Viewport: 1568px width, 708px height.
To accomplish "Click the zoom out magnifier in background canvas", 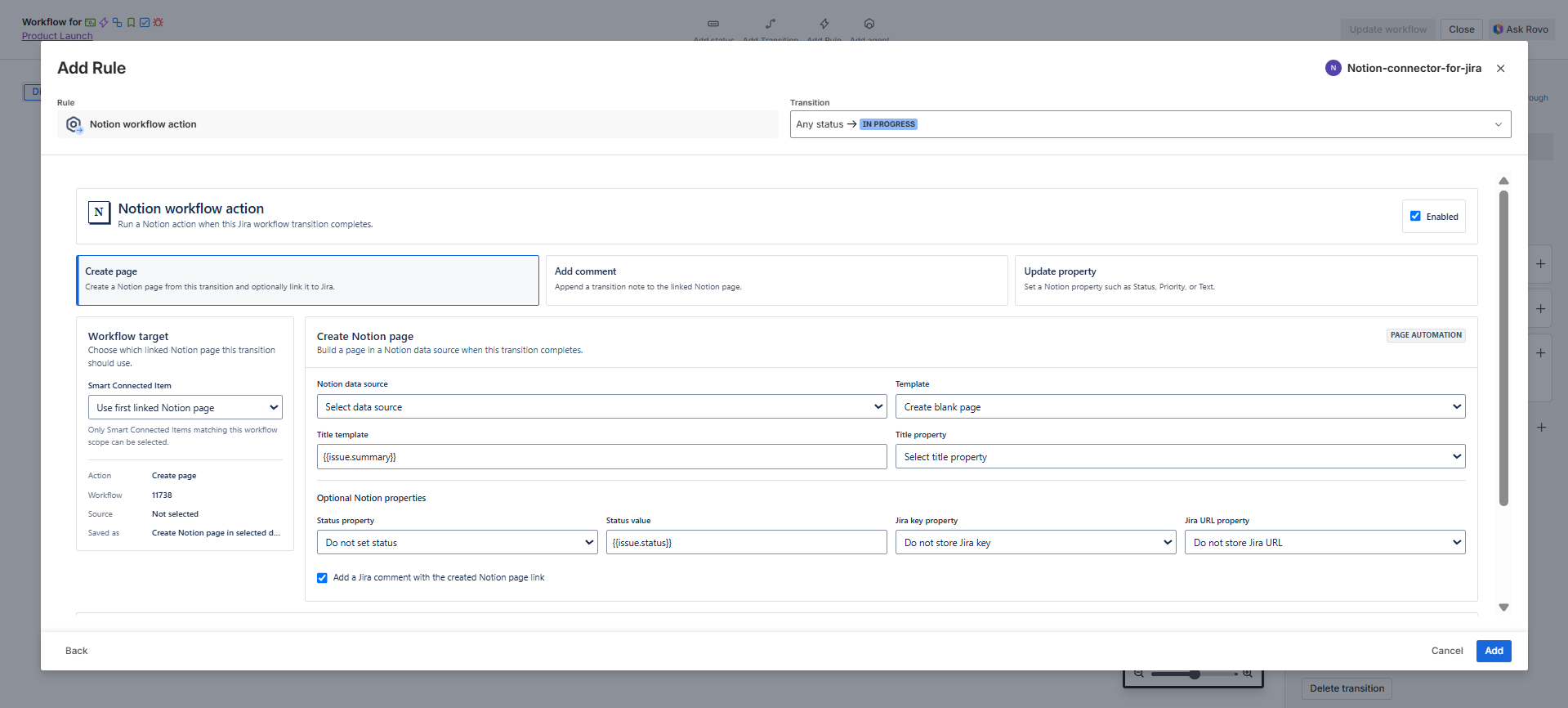I will tap(1139, 674).
